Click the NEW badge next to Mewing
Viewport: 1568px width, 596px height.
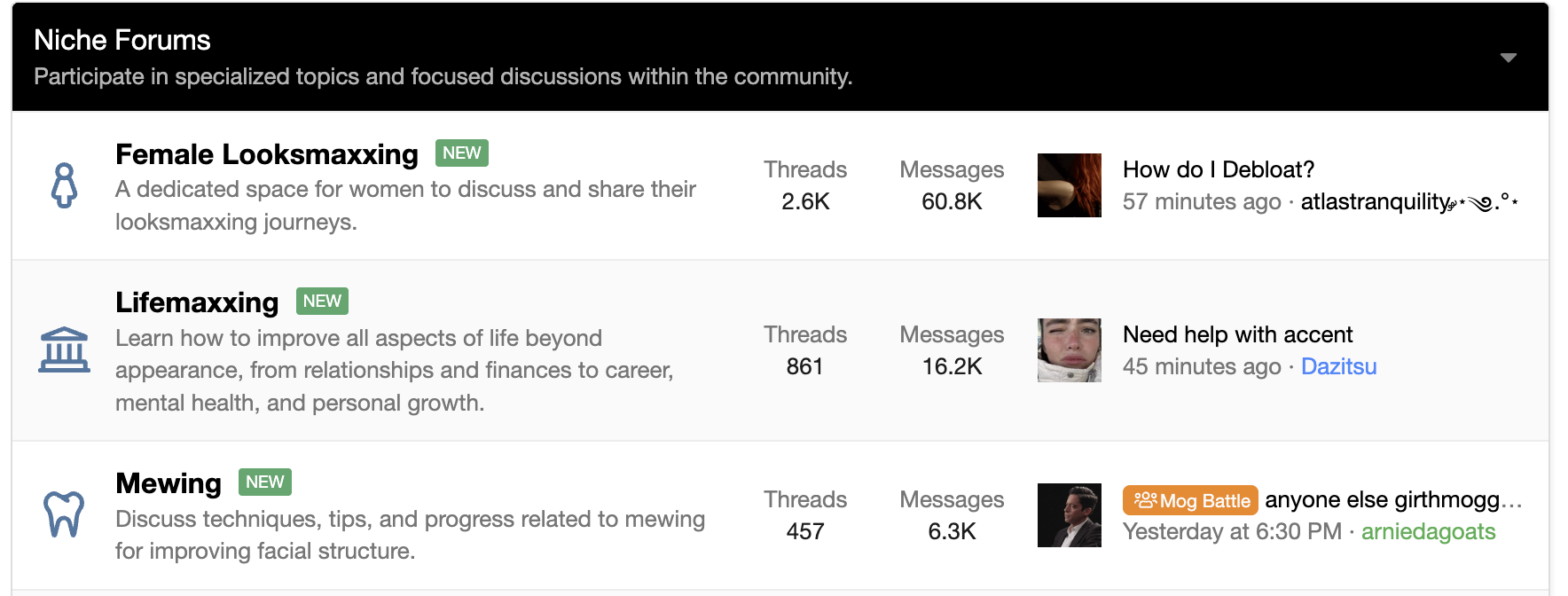[265, 482]
